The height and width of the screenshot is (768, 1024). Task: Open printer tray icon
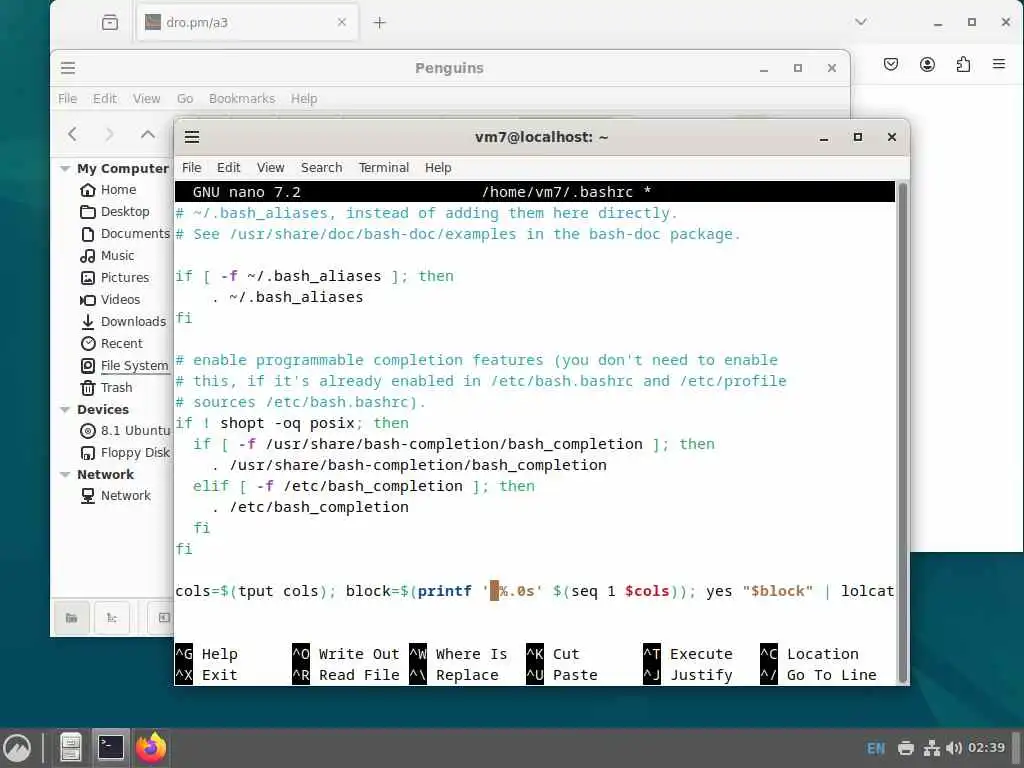tap(906, 748)
